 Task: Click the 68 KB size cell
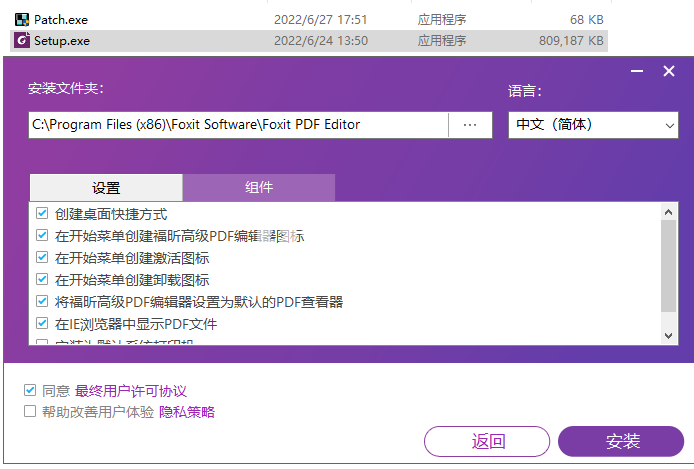point(586,20)
